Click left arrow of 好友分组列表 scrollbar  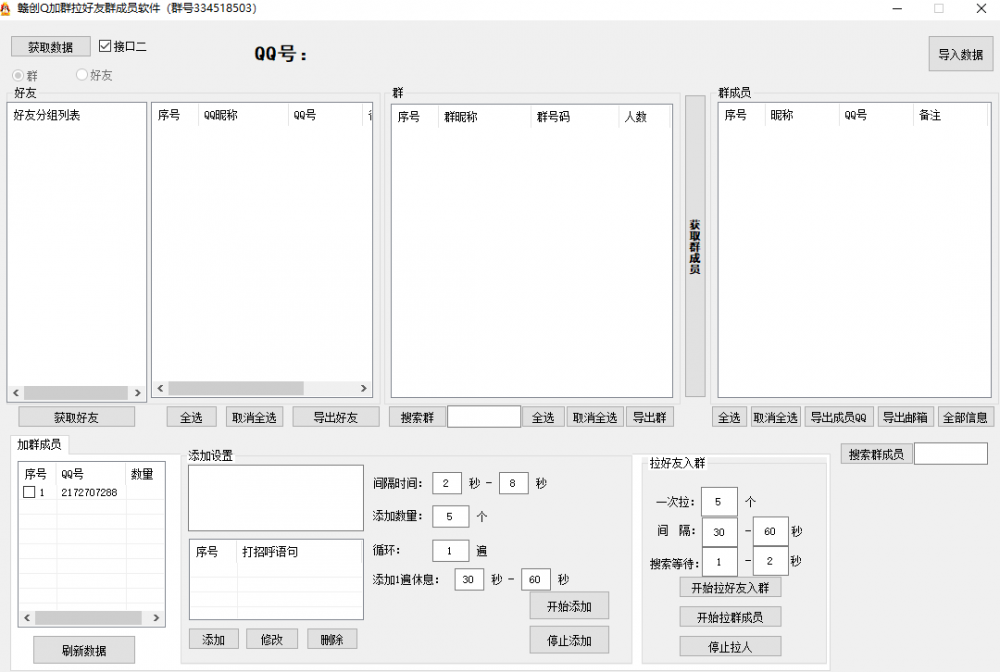pos(16,393)
